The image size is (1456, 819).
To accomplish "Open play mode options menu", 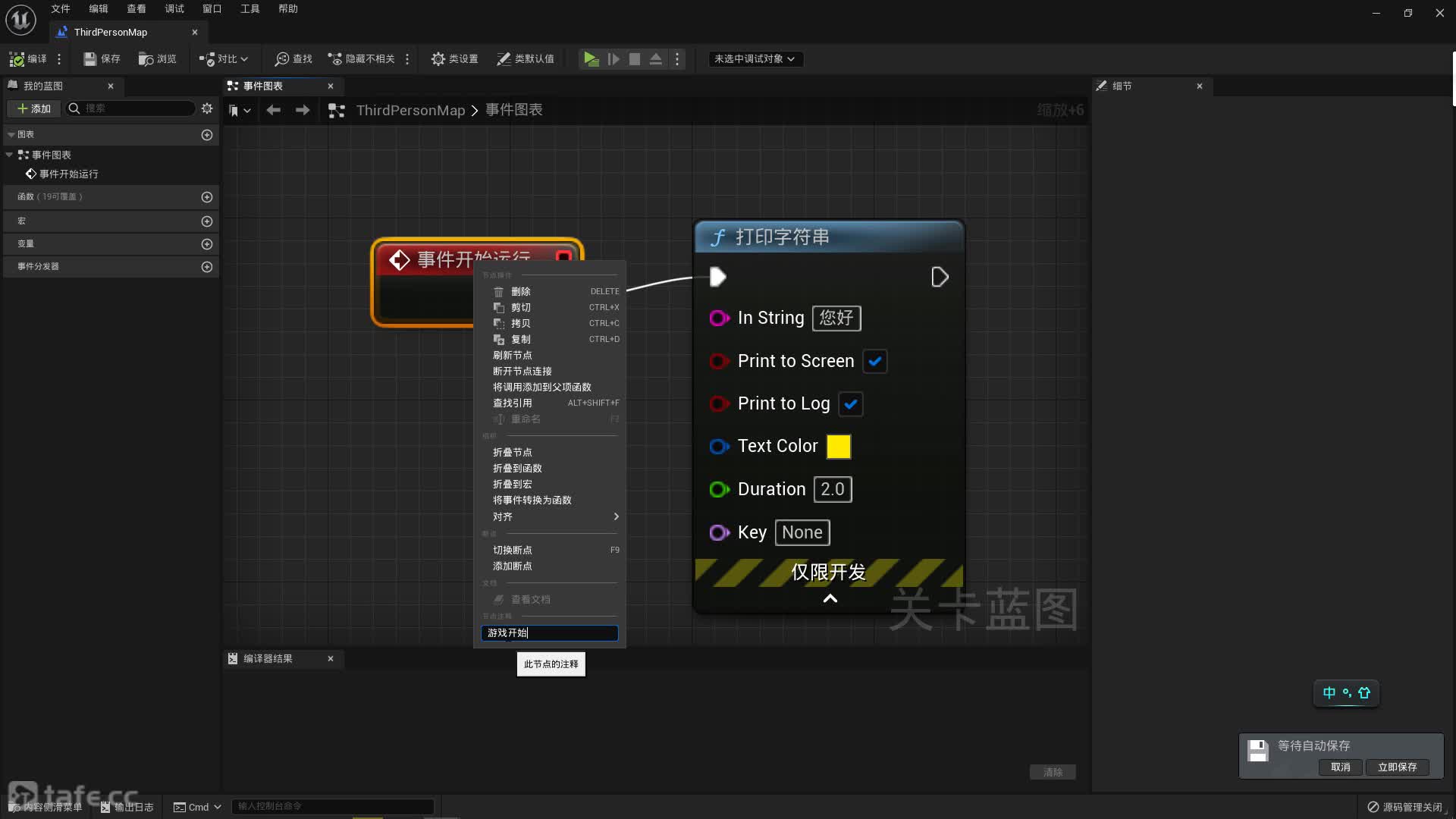I will 677,58.
